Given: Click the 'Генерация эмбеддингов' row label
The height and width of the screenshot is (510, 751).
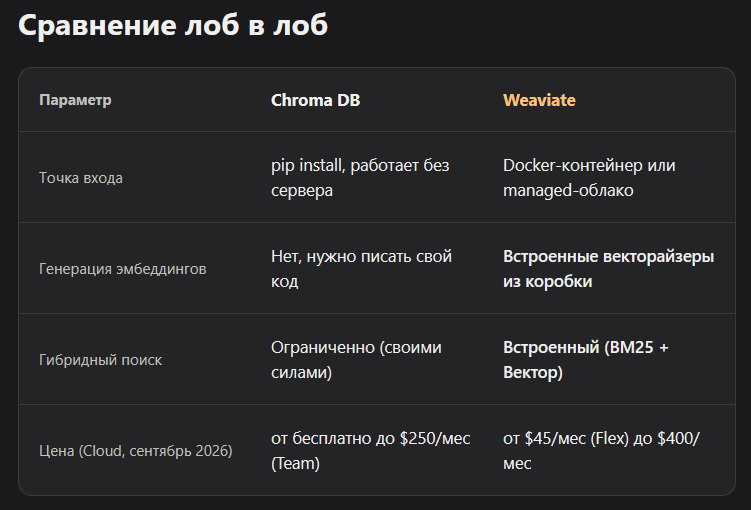Looking at the screenshot, I should point(123,269).
